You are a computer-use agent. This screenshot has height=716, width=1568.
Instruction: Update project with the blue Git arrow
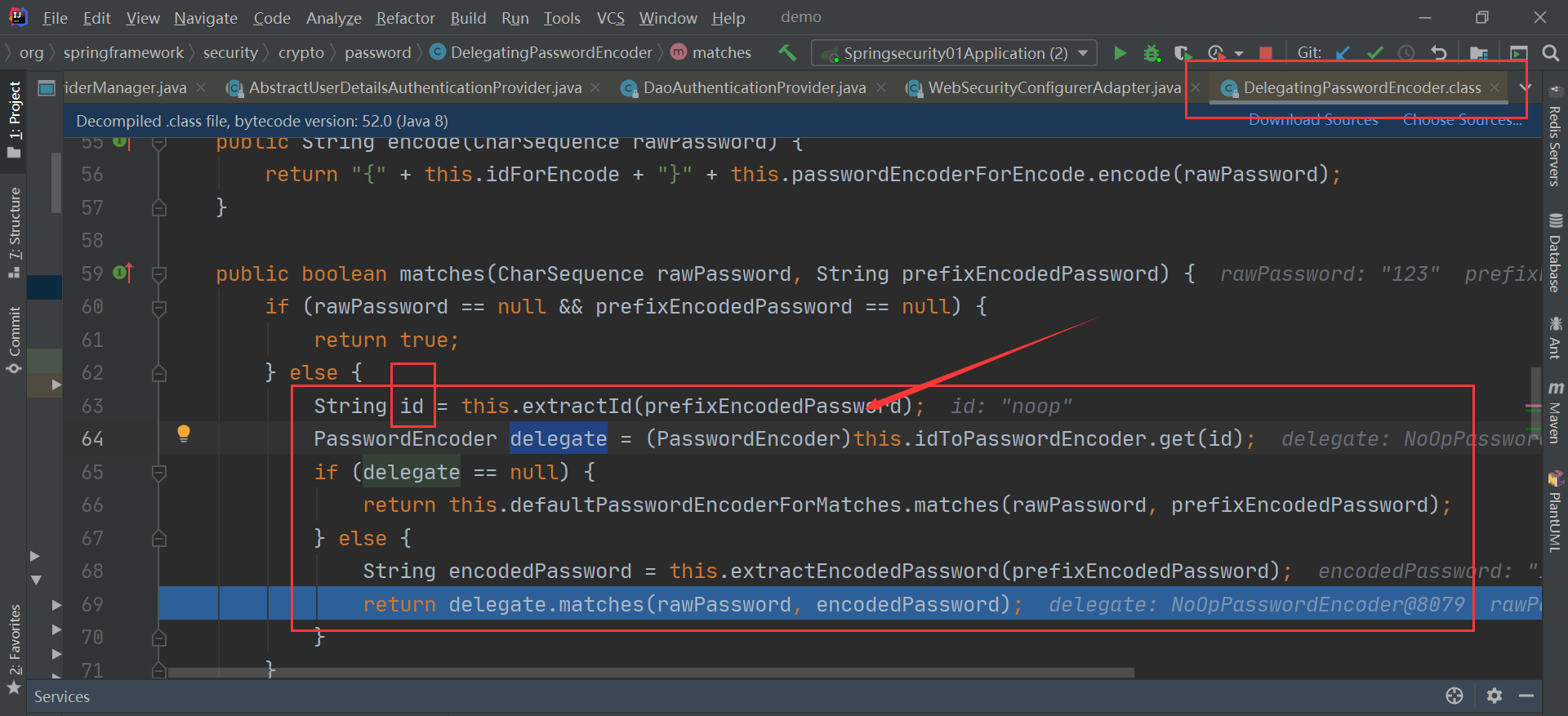coord(1343,53)
